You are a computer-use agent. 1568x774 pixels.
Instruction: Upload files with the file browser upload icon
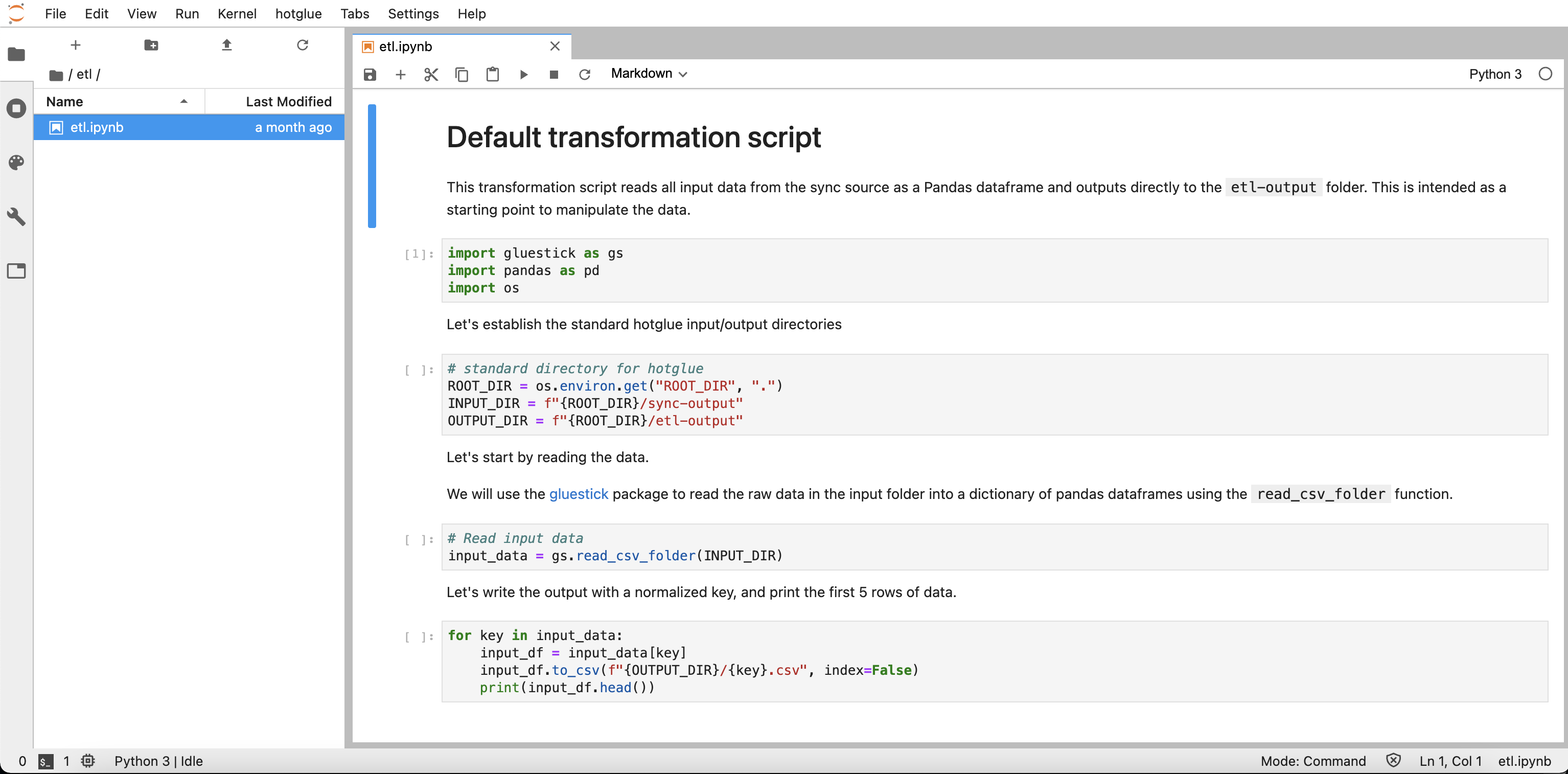pos(226,45)
